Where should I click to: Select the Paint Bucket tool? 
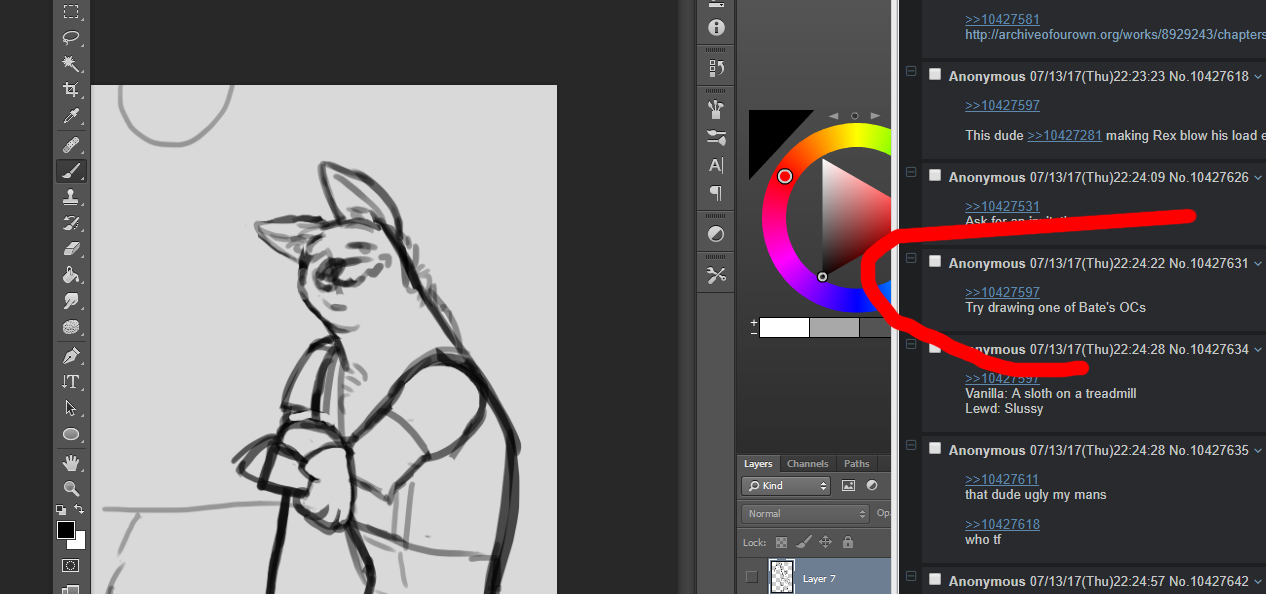[71, 275]
